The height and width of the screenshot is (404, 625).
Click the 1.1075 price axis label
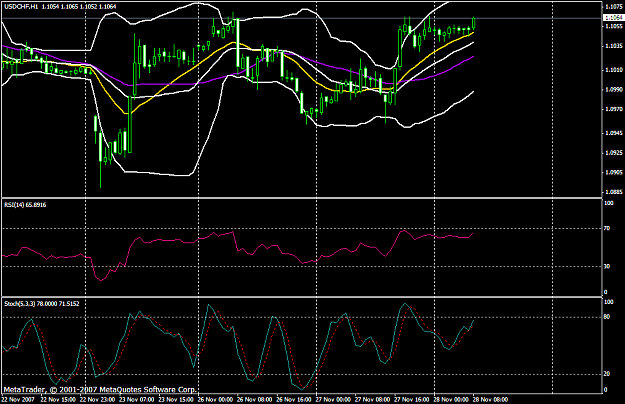click(x=614, y=7)
